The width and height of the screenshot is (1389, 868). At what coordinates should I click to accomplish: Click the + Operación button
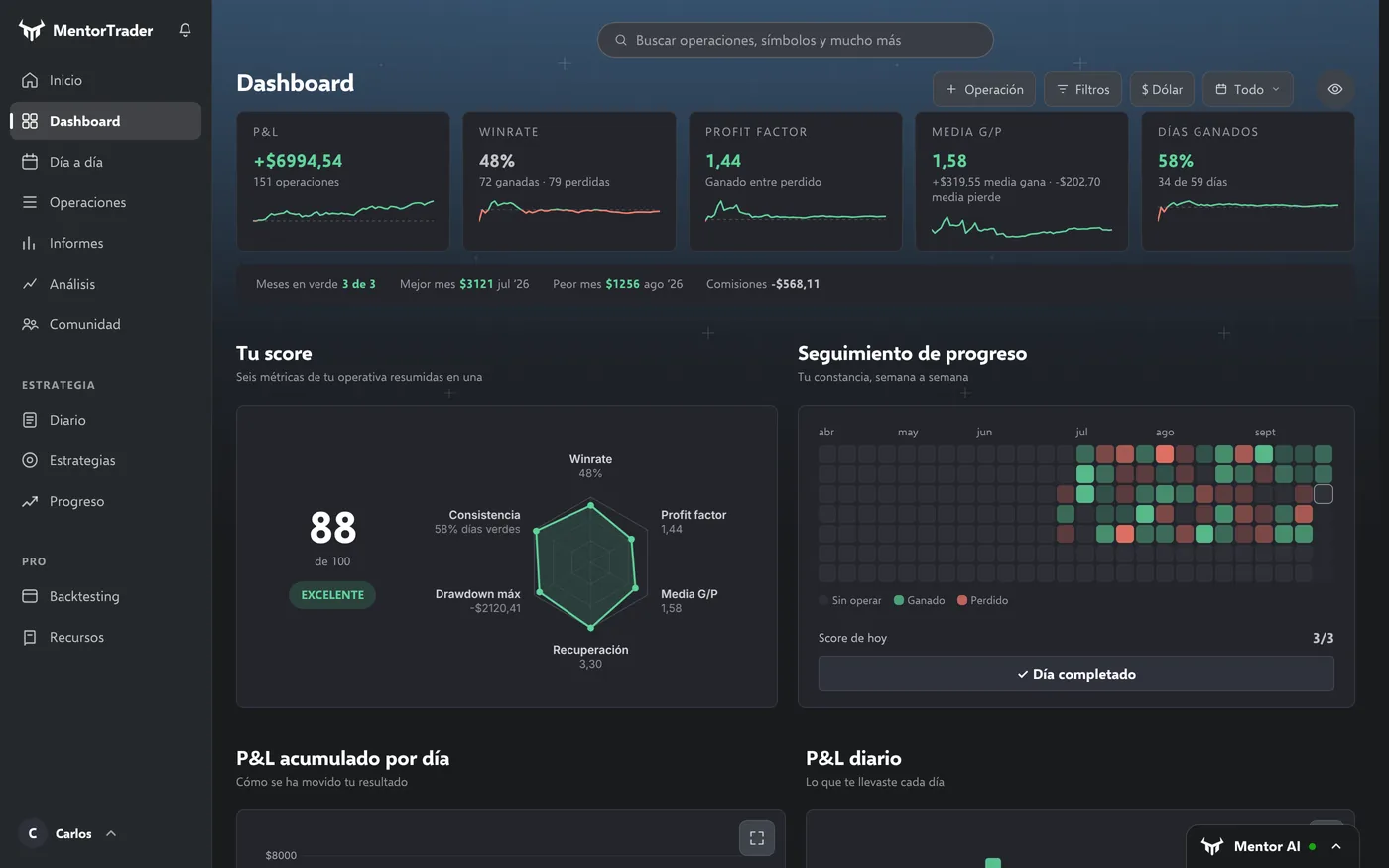point(984,89)
